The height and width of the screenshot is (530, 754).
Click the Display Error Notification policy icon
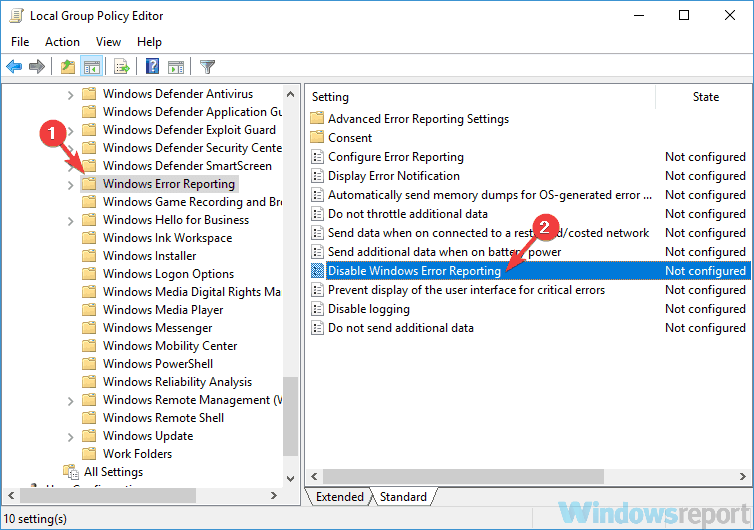[317, 176]
